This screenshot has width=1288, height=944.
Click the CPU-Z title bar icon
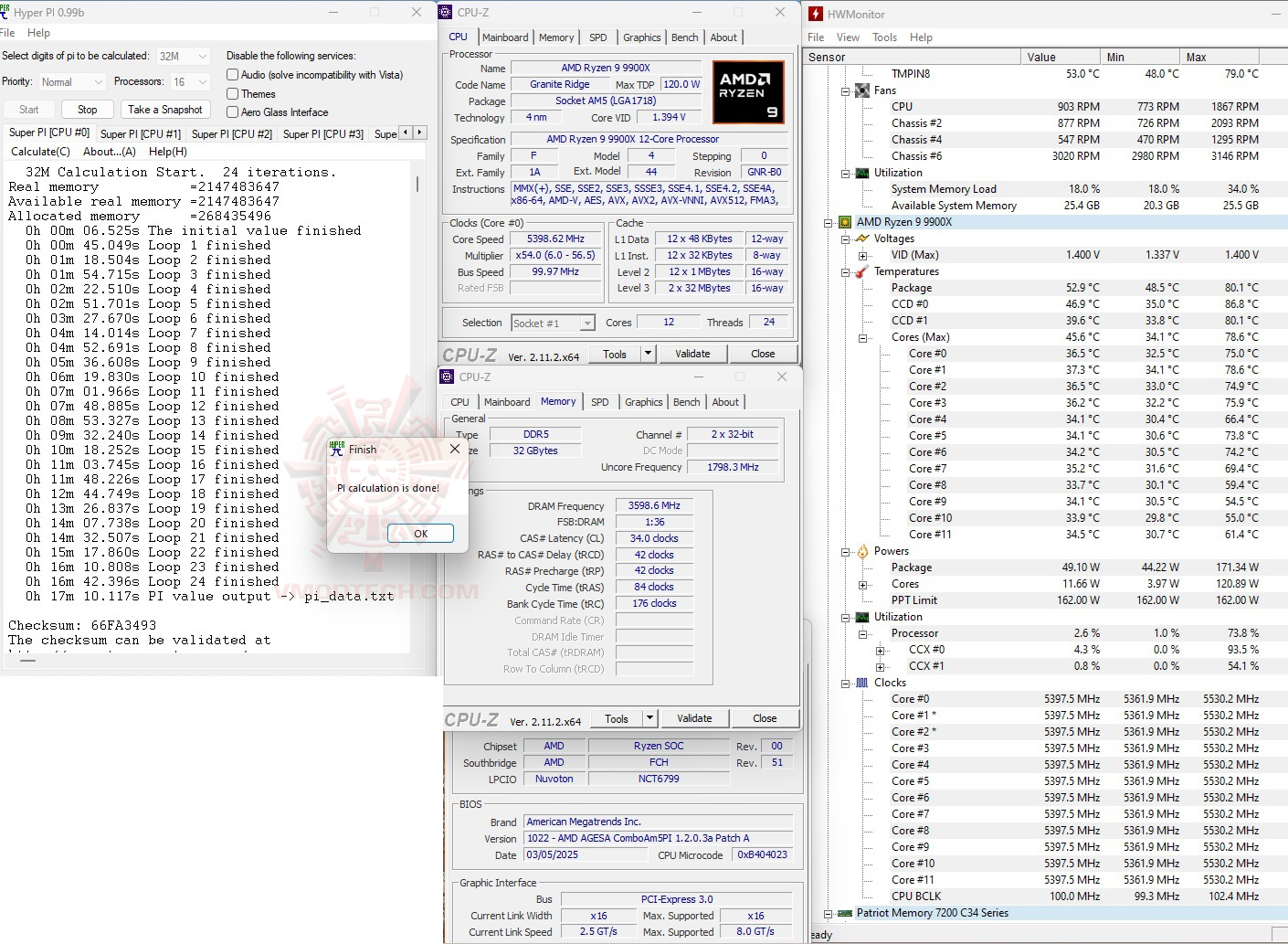coord(447,12)
